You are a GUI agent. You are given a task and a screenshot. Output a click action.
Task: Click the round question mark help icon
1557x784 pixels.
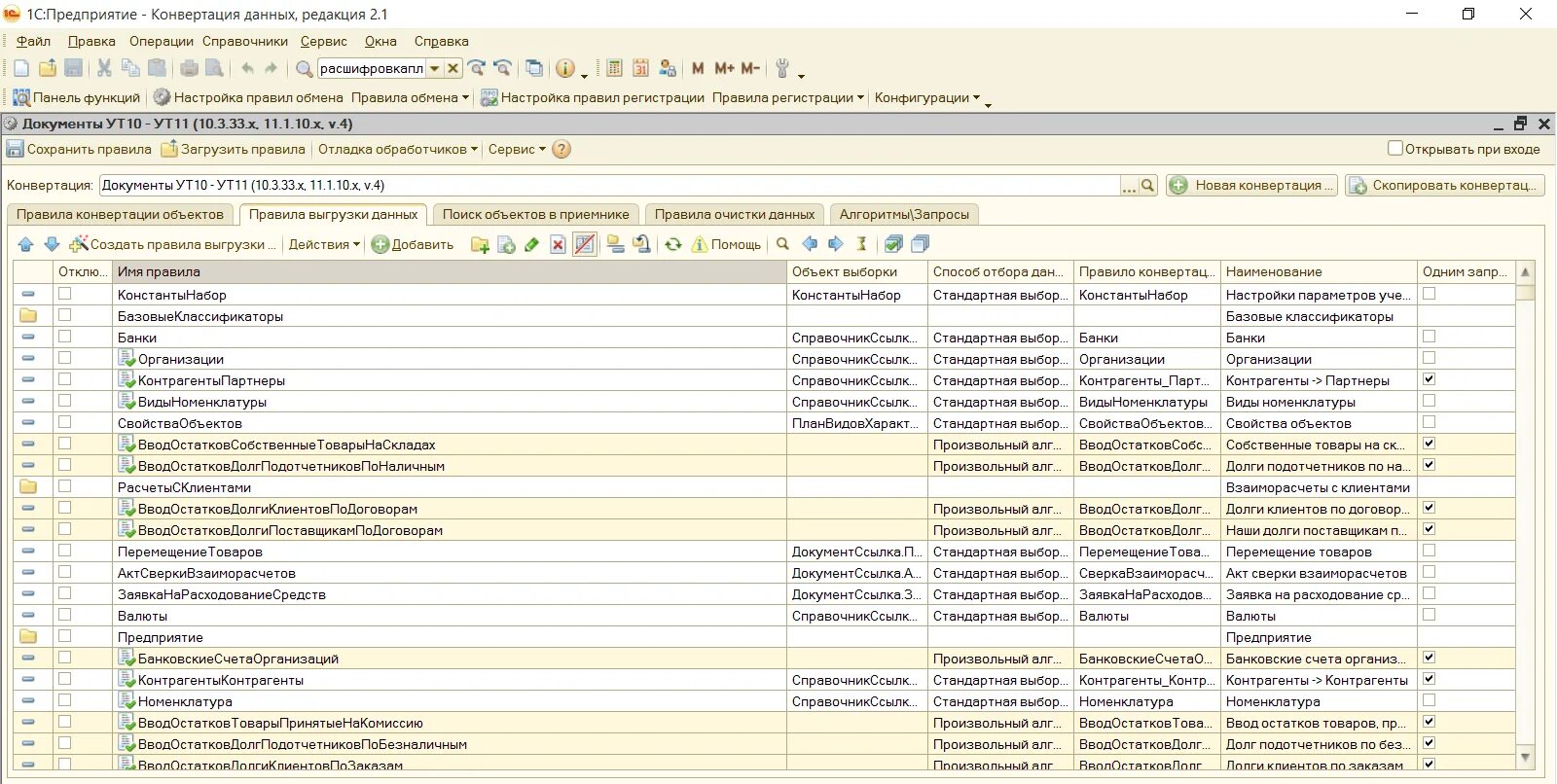click(561, 149)
